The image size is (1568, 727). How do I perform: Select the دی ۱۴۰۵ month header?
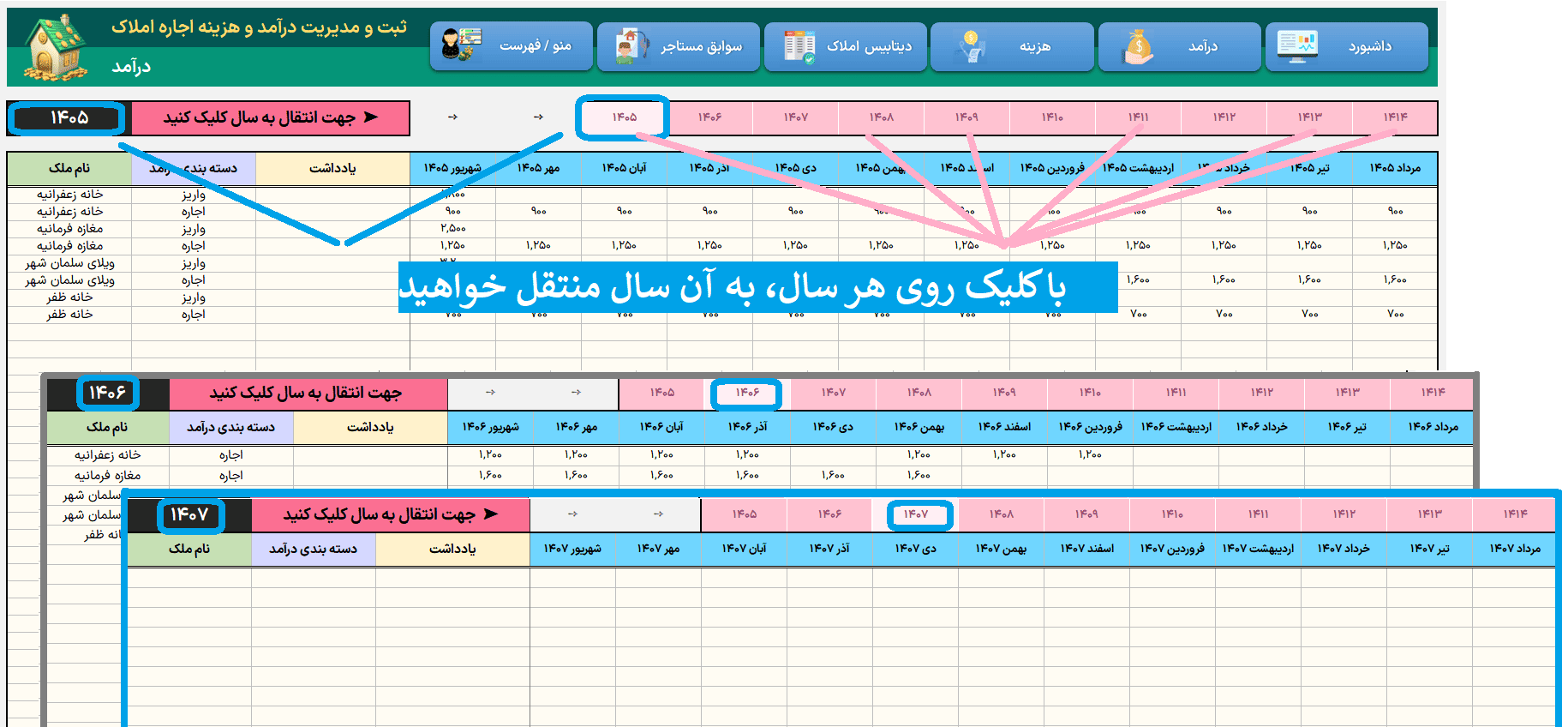(795, 168)
